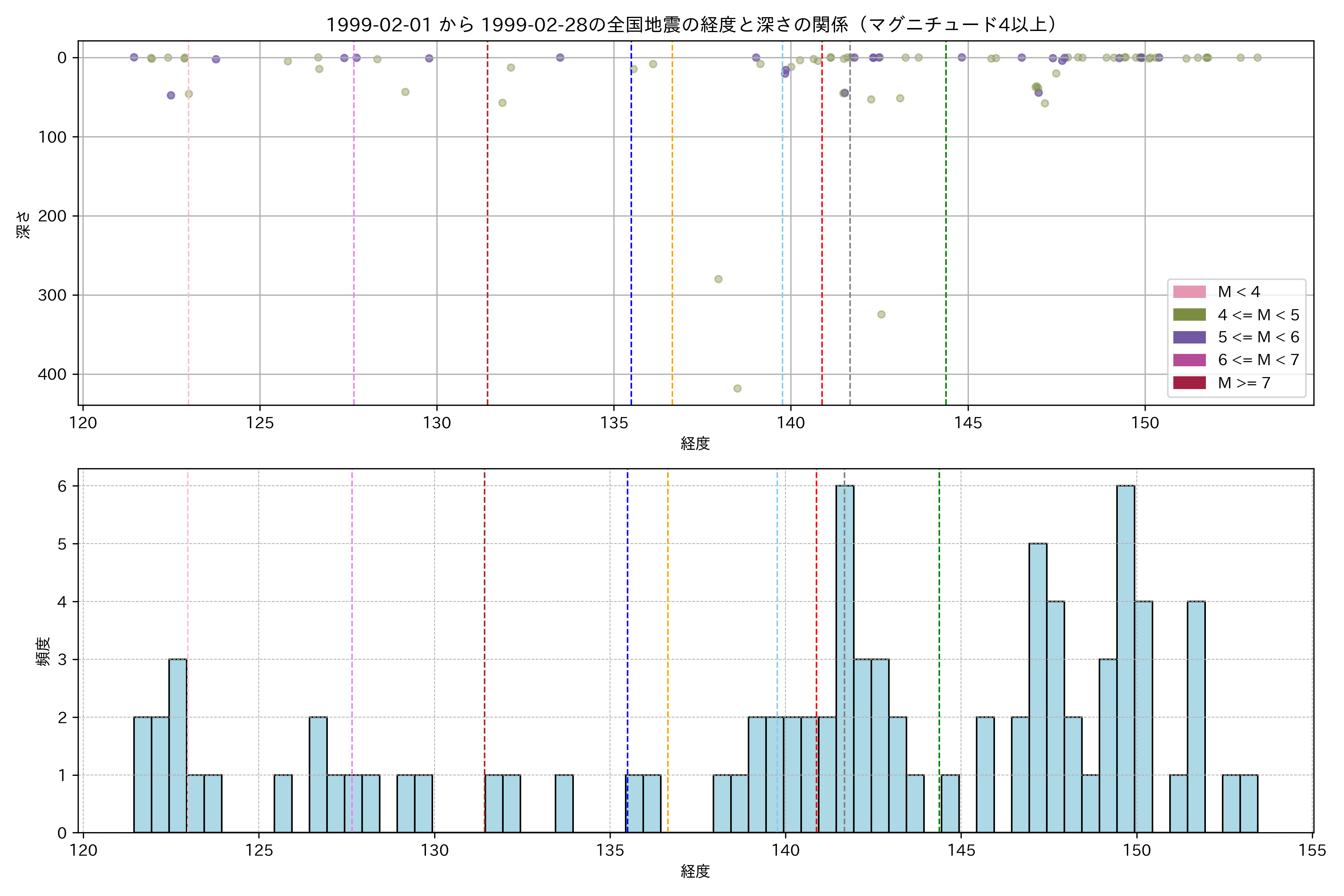Image resolution: width=1344 pixels, height=896 pixels.
Task: Click the purple '5 <= M < 6' legend swatch
Action: pyautogui.click(x=1189, y=337)
